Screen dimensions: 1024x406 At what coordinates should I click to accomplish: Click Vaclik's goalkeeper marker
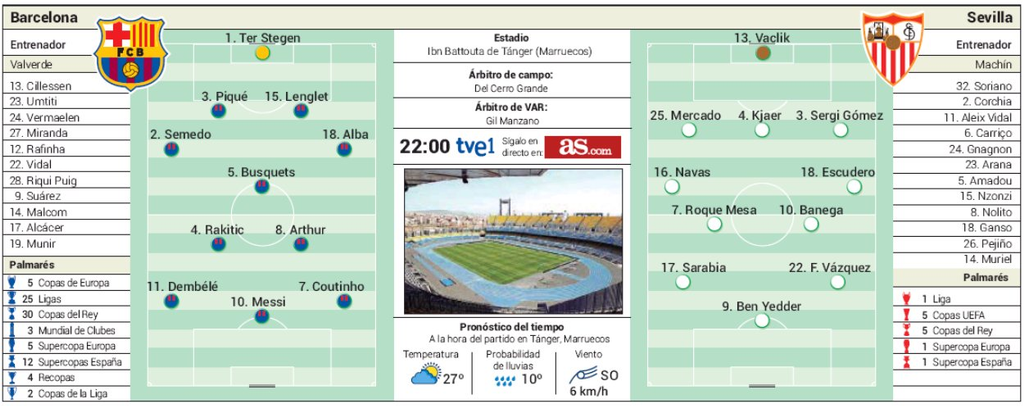762,53
